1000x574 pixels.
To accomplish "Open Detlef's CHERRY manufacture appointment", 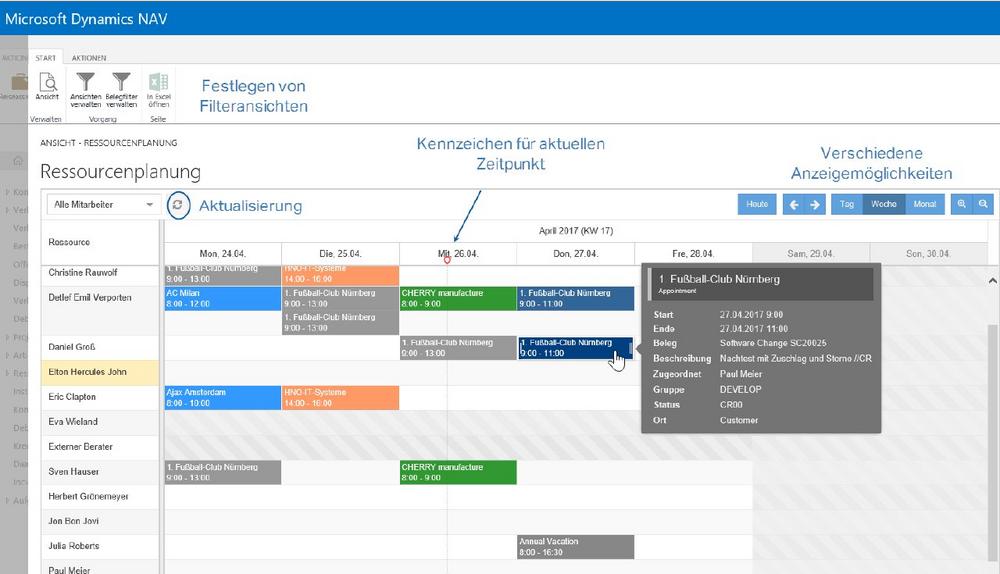I will 458,298.
